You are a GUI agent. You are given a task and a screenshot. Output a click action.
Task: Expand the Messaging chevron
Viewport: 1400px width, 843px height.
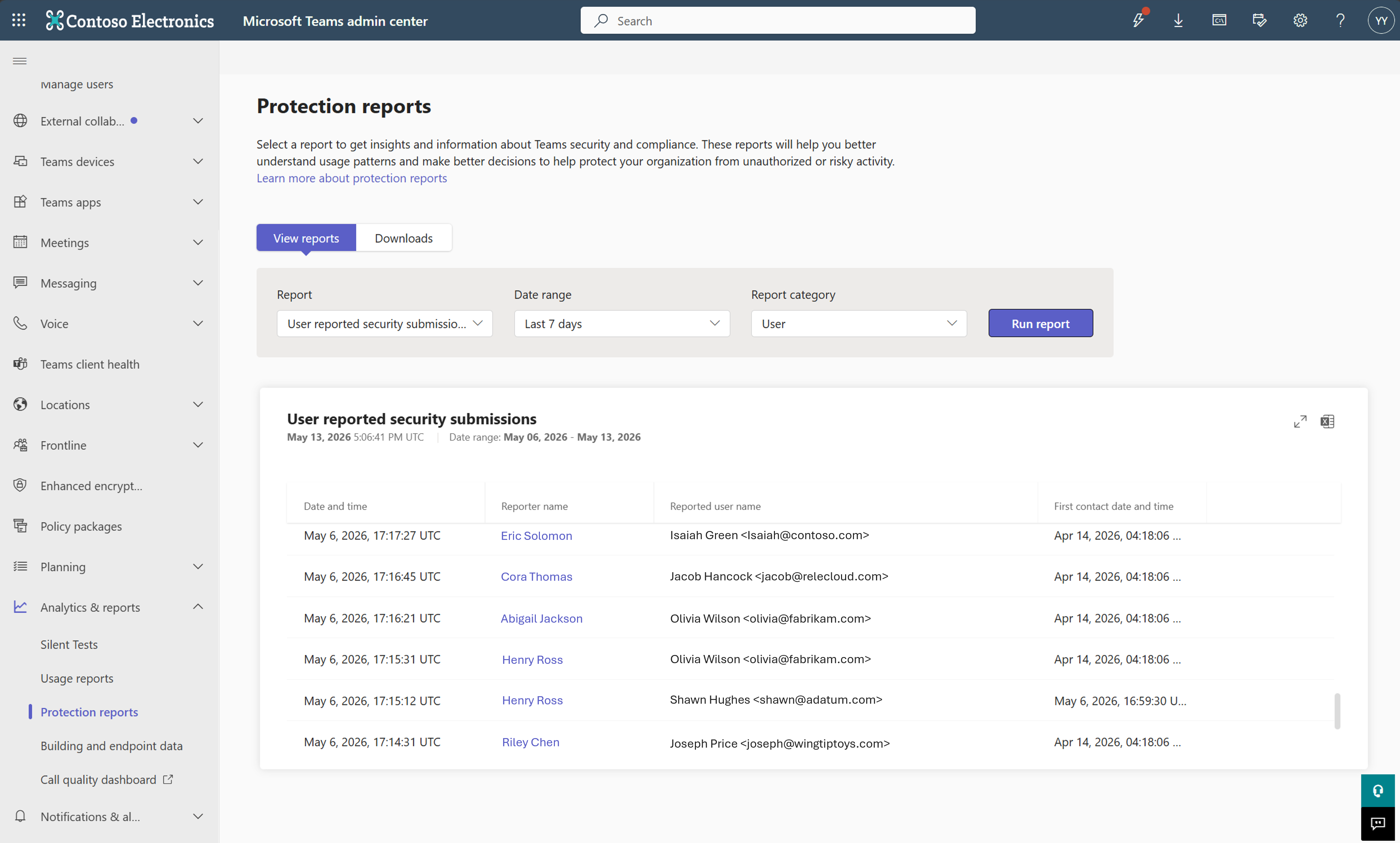(x=198, y=283)
